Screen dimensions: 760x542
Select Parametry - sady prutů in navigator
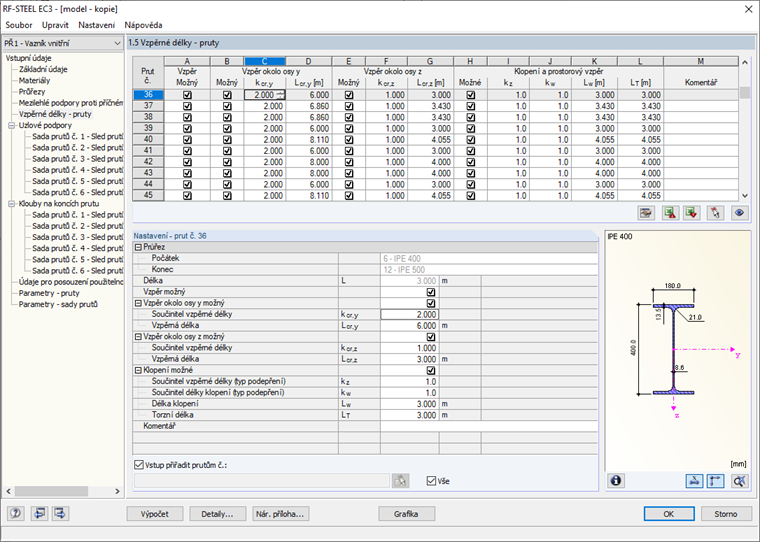[x=58, y=304]
